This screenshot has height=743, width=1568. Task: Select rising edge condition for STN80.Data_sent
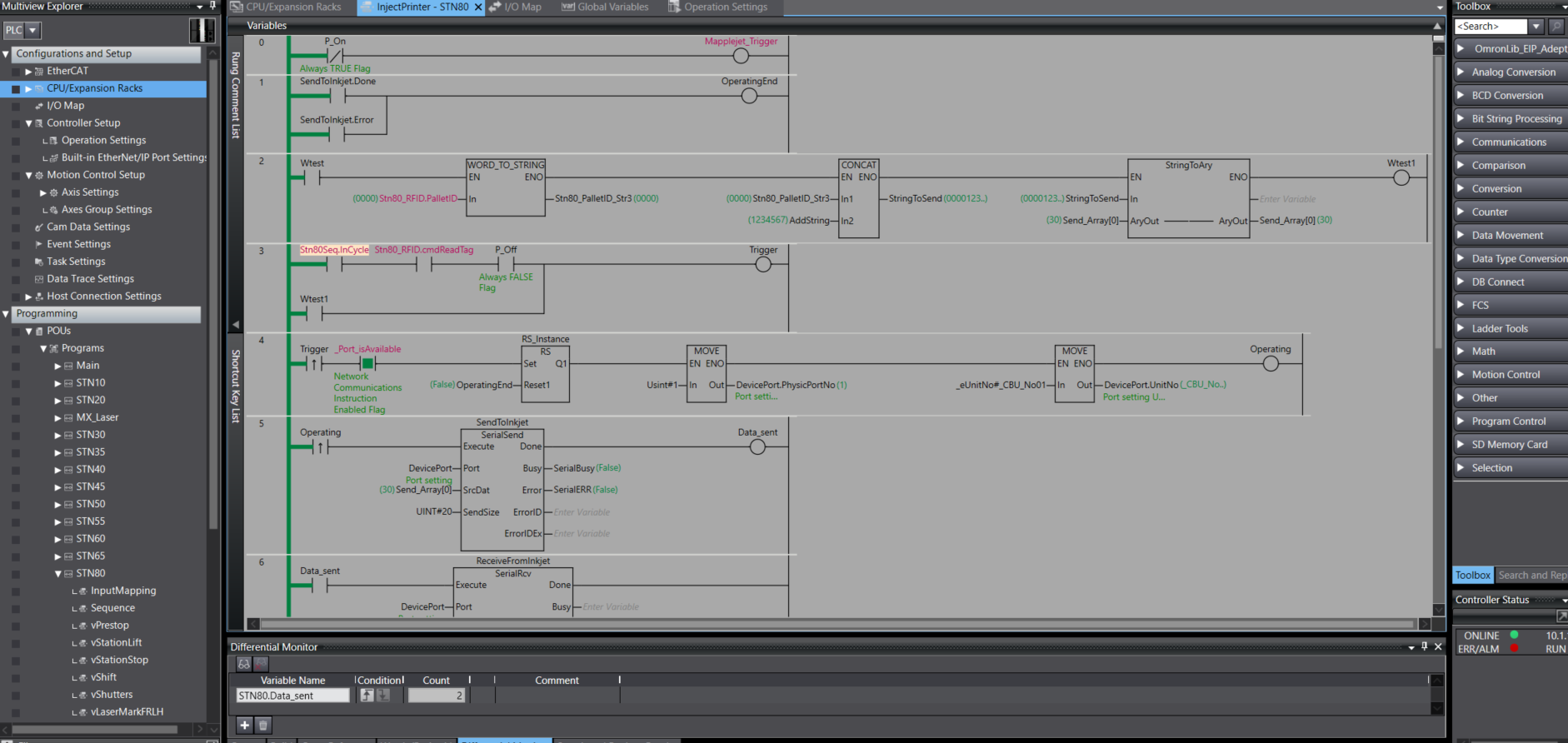click(367, 696)
